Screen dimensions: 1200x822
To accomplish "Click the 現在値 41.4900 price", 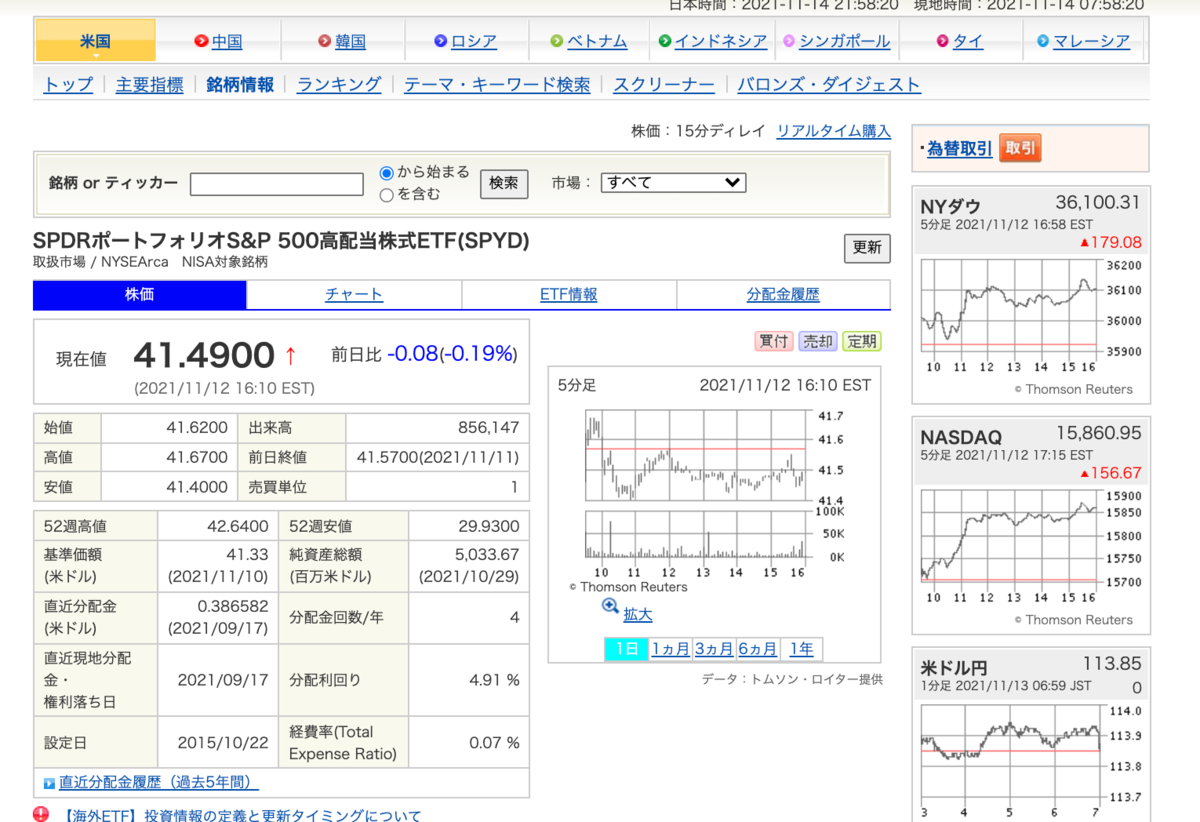I will (204, 355).
